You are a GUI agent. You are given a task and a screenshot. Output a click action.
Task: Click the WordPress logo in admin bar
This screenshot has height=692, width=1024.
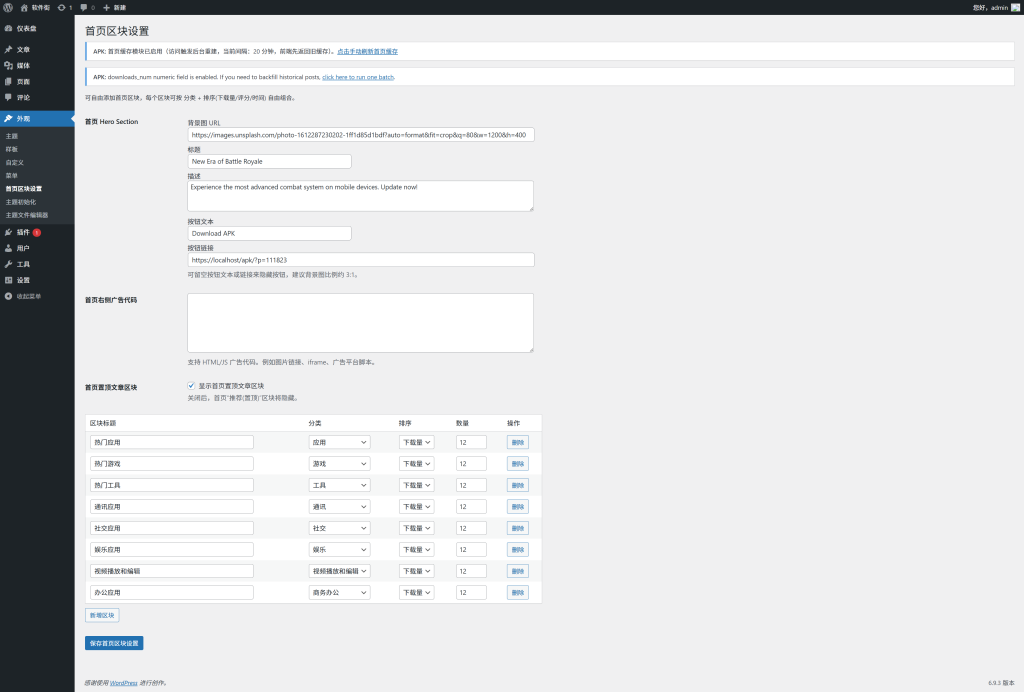(x=8, y=7)
